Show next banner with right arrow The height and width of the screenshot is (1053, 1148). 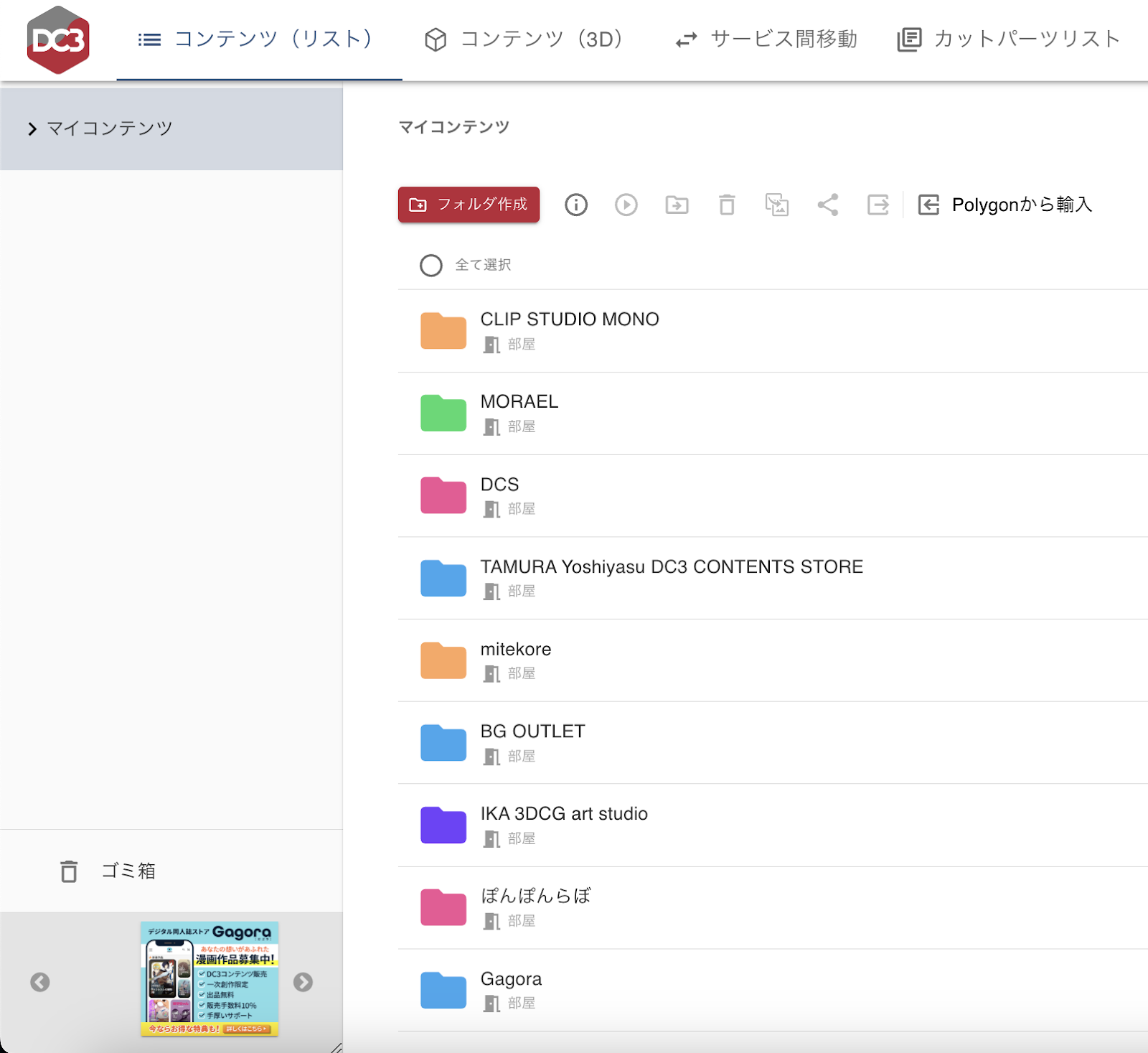pos(303,982)
